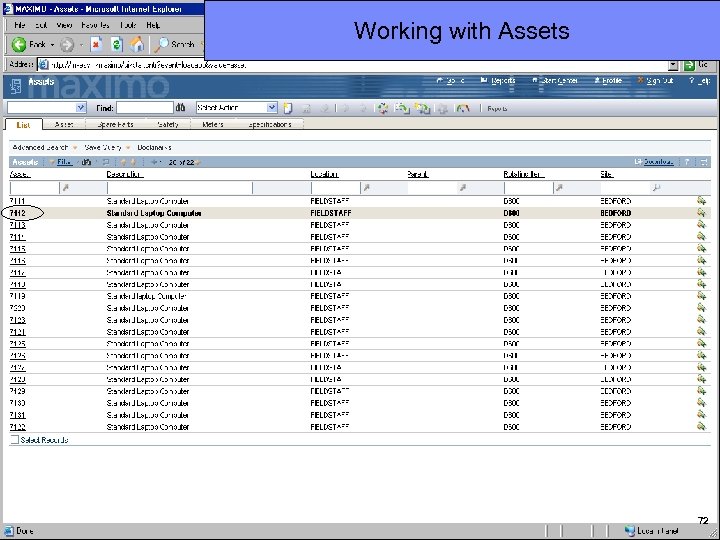Switch to the Meters tab

point(213,124)
